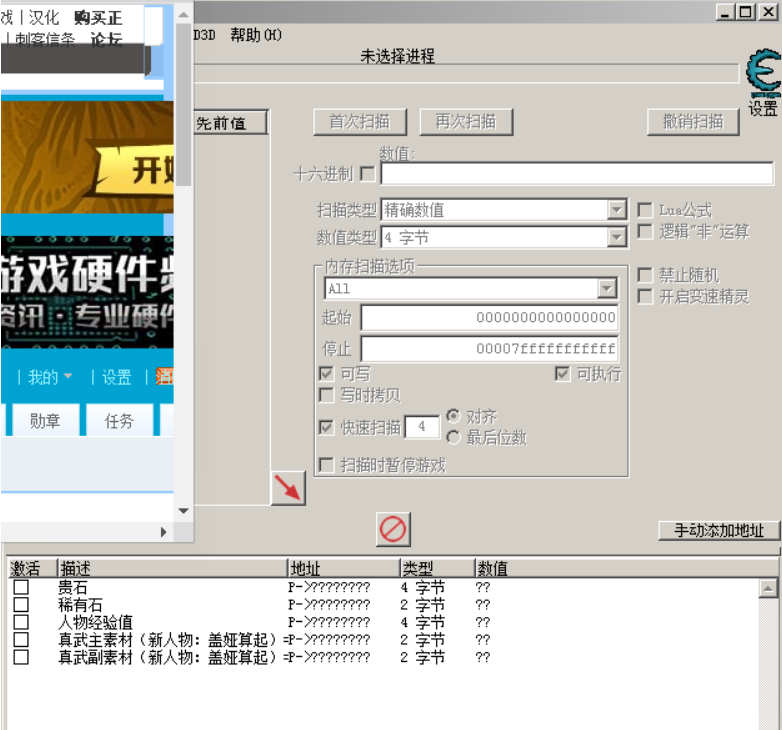Toggle the 十六进制 checkbox
The height and width of the screenshot is (730, 782).
367,175
